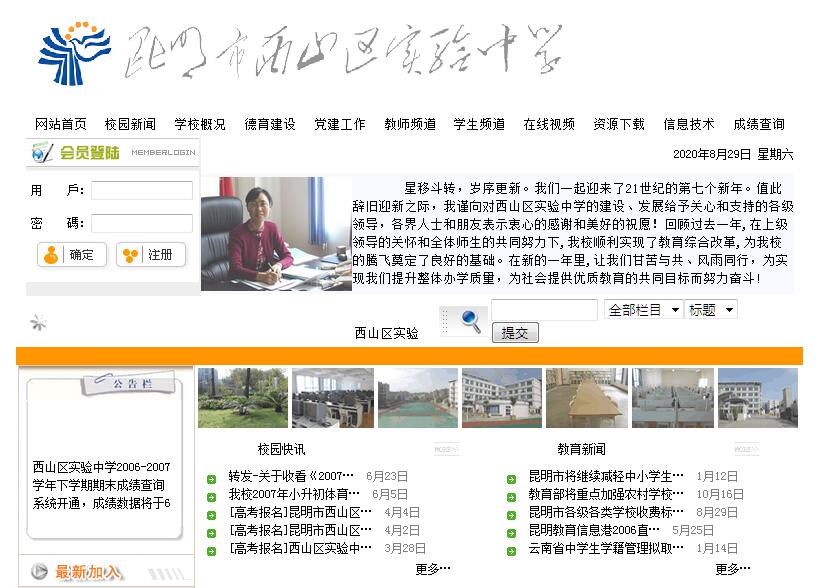Screen dimensions: 827x588
Task: Open the school gate exterior thumbnail
Action: [758, 398]
